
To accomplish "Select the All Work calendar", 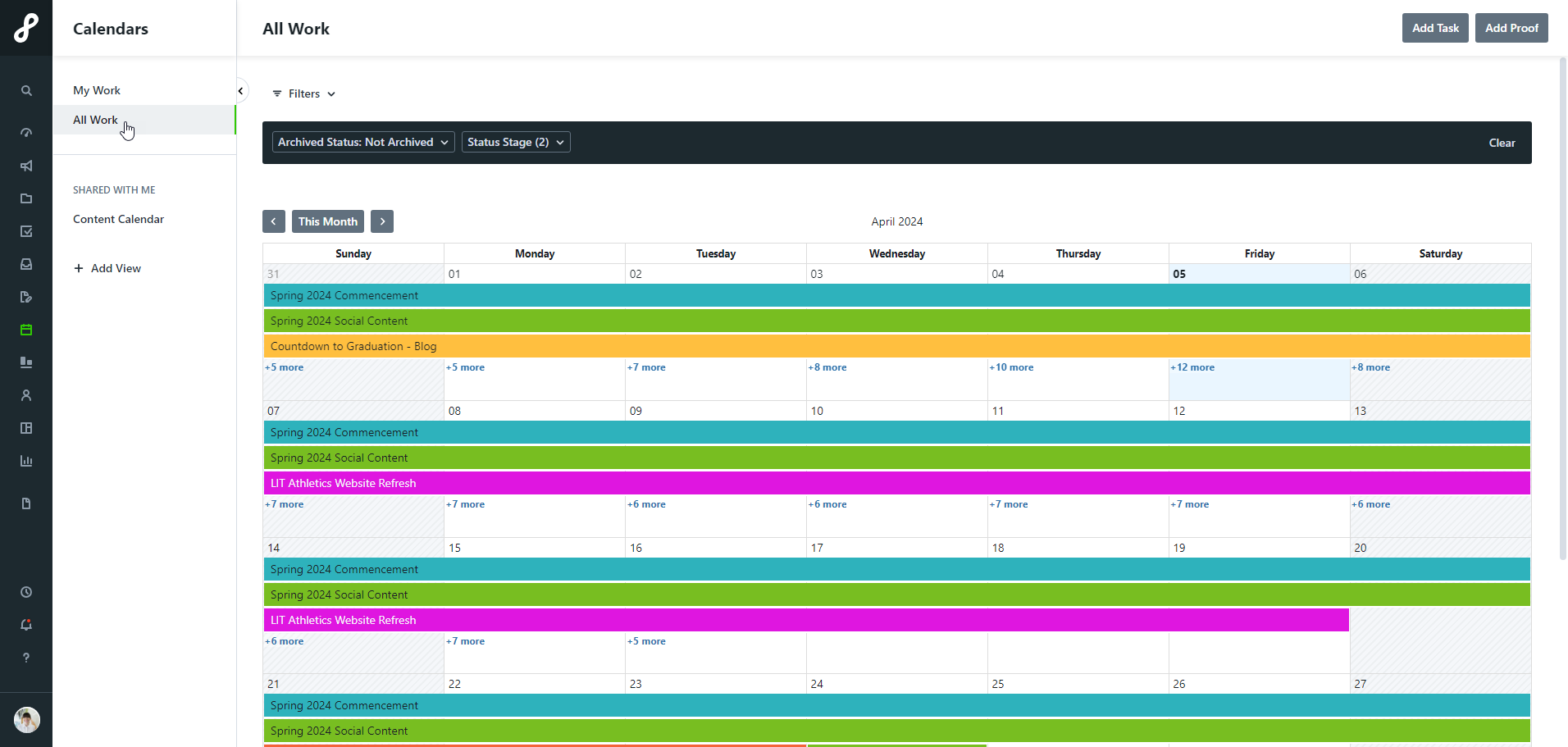I will pyautogui.click(x=144, y=120).
